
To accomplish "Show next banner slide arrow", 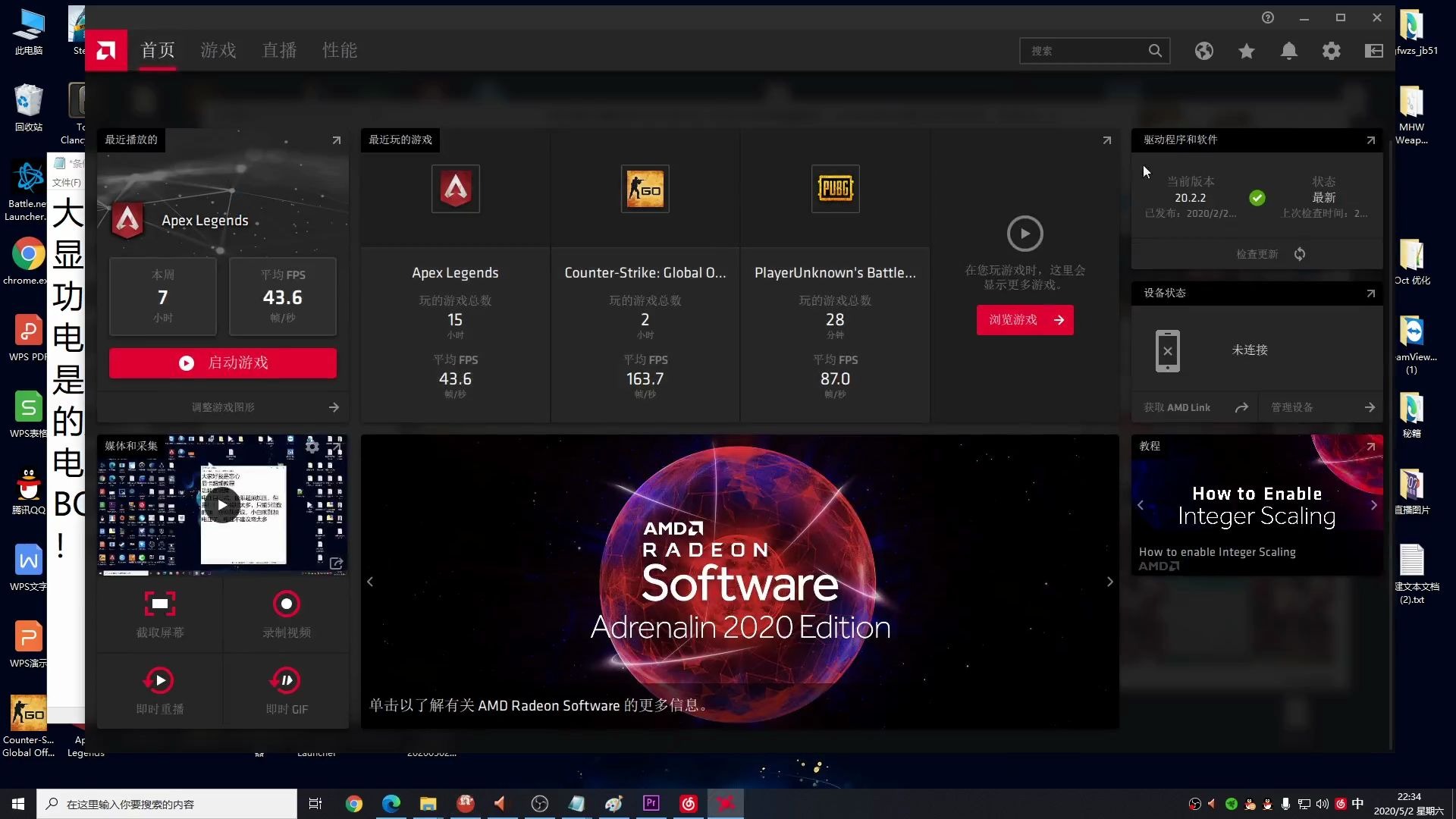I will tap(1110, 582).
